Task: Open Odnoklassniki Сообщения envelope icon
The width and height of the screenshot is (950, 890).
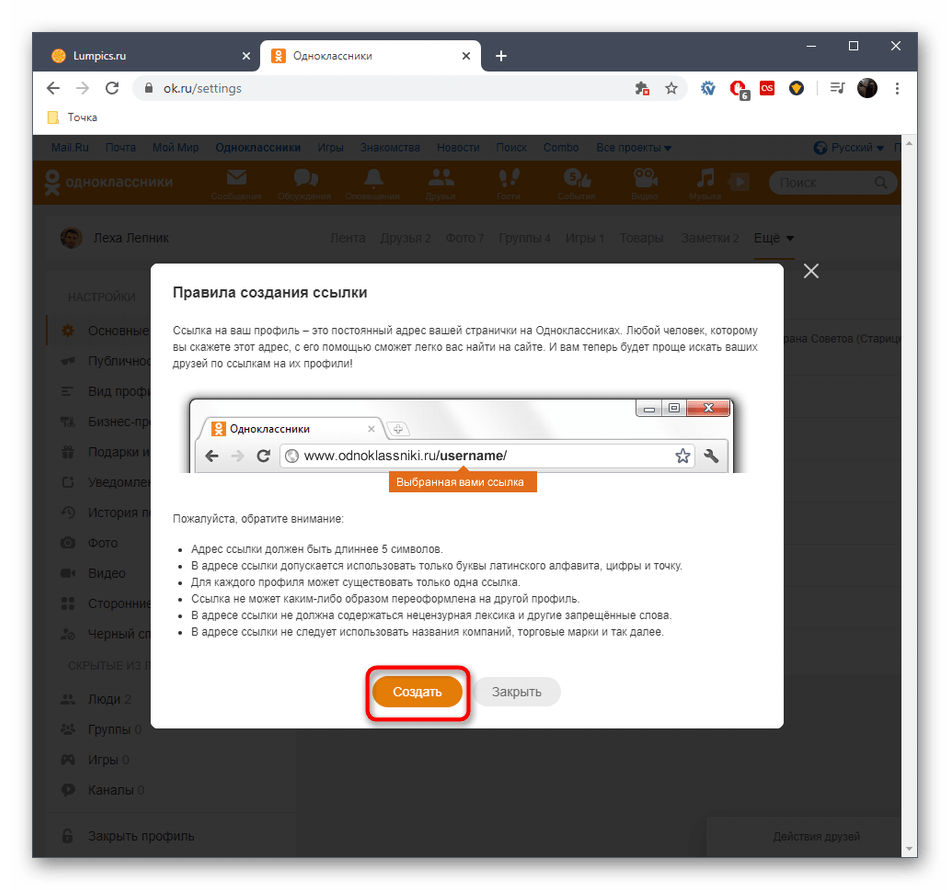Action: pos(236,180)
